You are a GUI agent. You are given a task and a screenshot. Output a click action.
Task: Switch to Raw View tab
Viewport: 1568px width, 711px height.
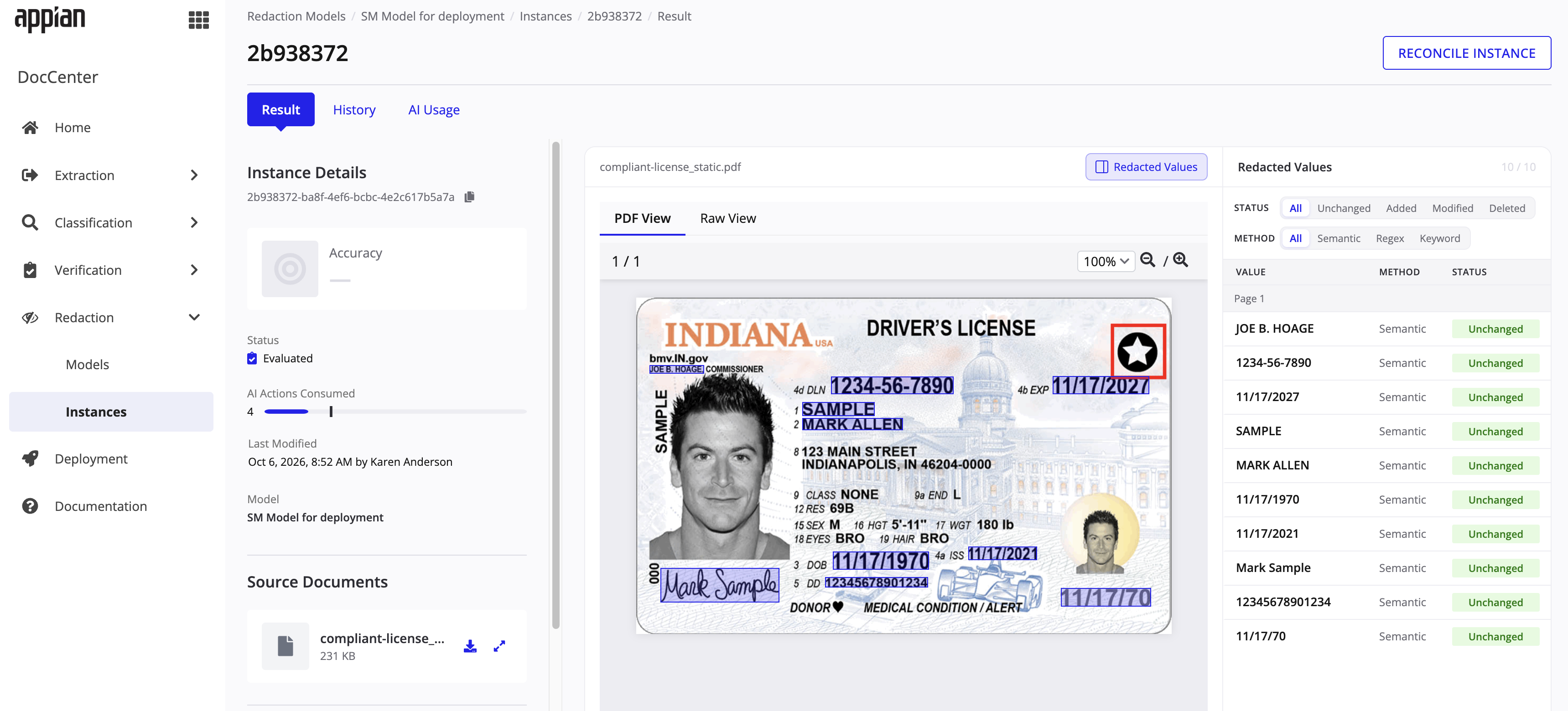727,218
